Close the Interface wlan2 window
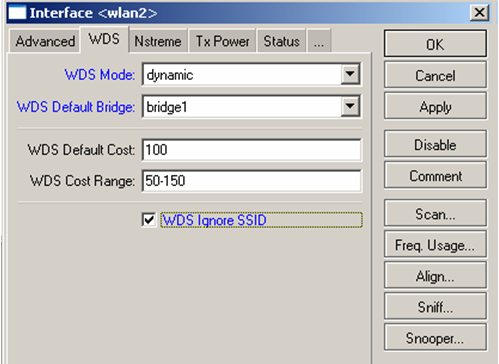The height and width of the screenshot is (364, 499). 479,13
